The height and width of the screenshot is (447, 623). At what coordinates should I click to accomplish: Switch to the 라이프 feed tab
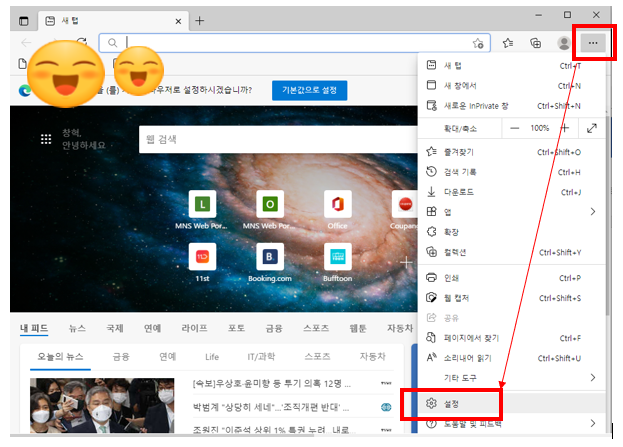click(x=194, y=328)
